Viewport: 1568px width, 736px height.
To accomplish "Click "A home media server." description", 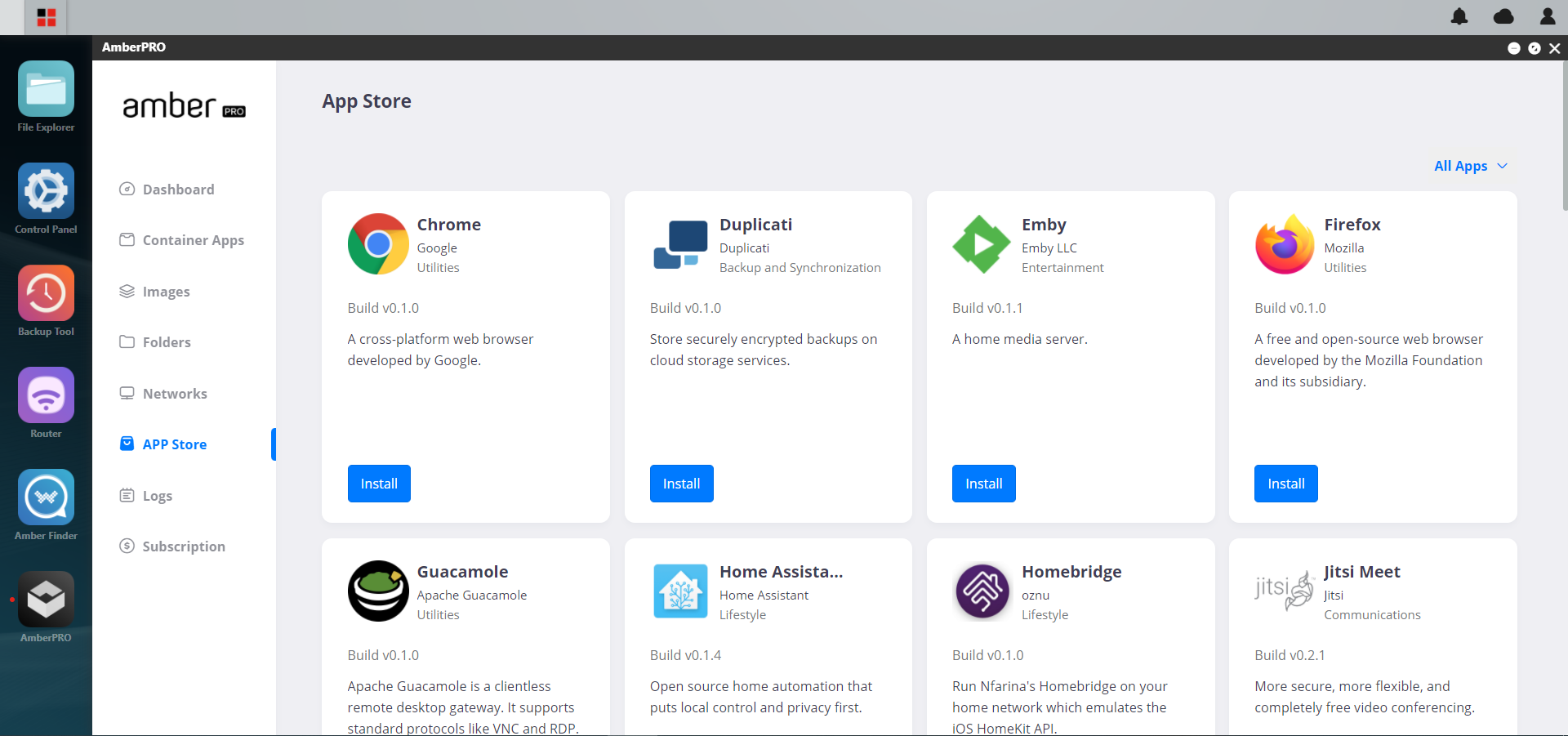I will 1020,339.
